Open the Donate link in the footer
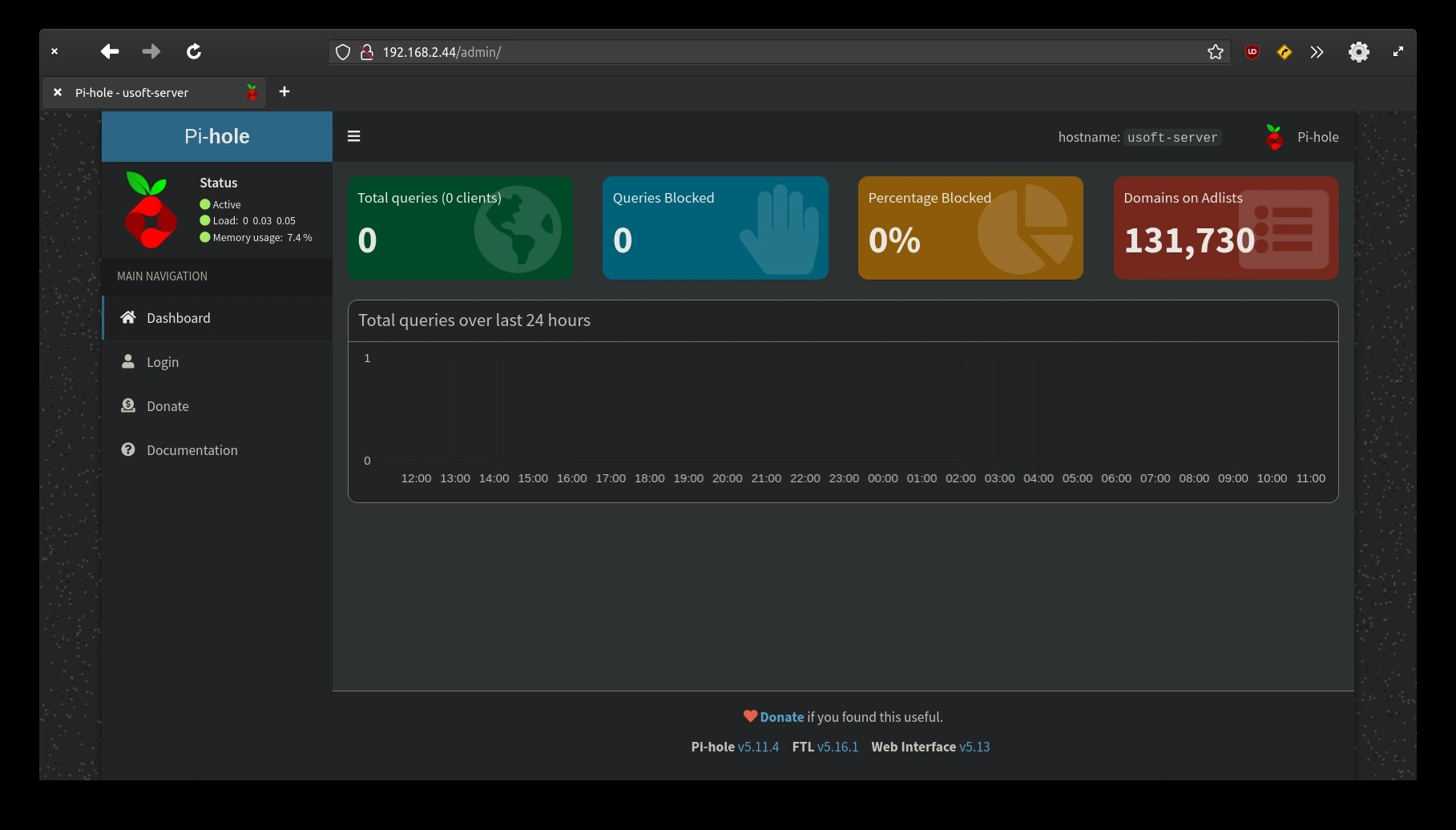The height and width of the screenshot is (830, 1456). [780, 716]
